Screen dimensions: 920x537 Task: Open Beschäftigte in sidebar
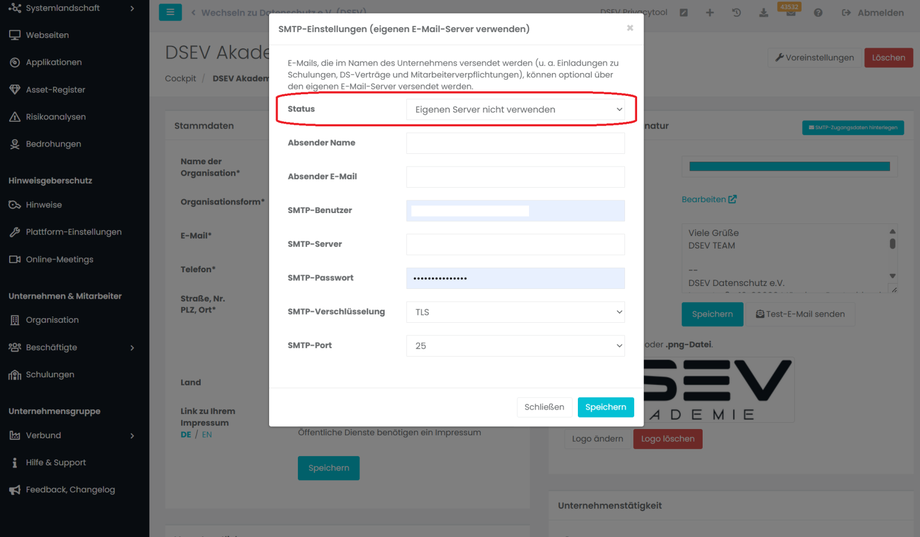[51, 347]
